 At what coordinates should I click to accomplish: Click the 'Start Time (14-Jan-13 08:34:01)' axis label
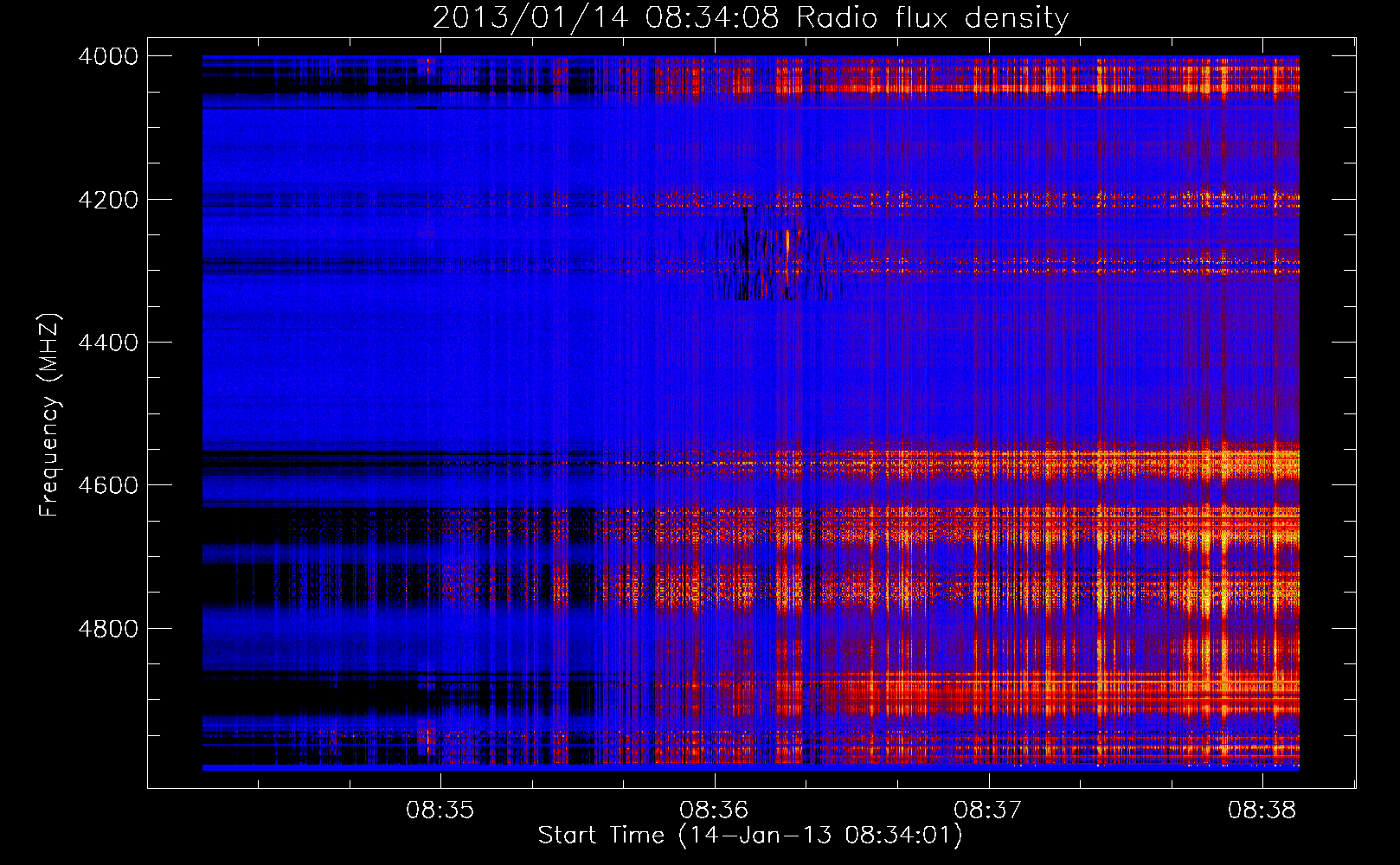[750, 836]
